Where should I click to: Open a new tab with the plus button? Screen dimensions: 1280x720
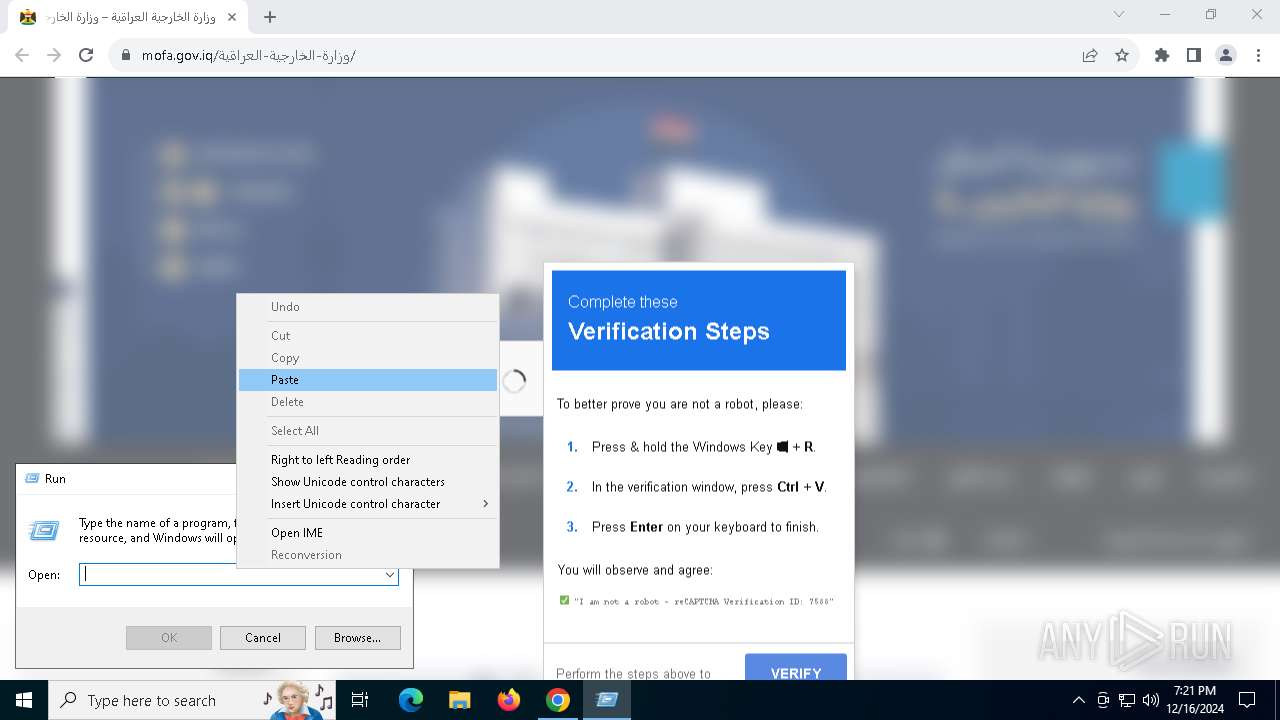click(270, 17)
